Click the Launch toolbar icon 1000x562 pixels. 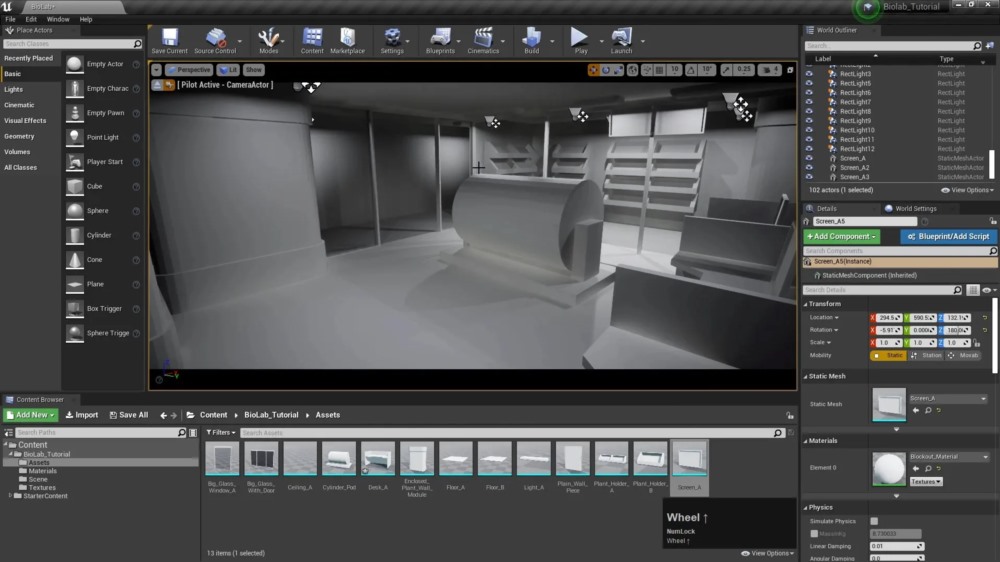[x=621, y=41]
